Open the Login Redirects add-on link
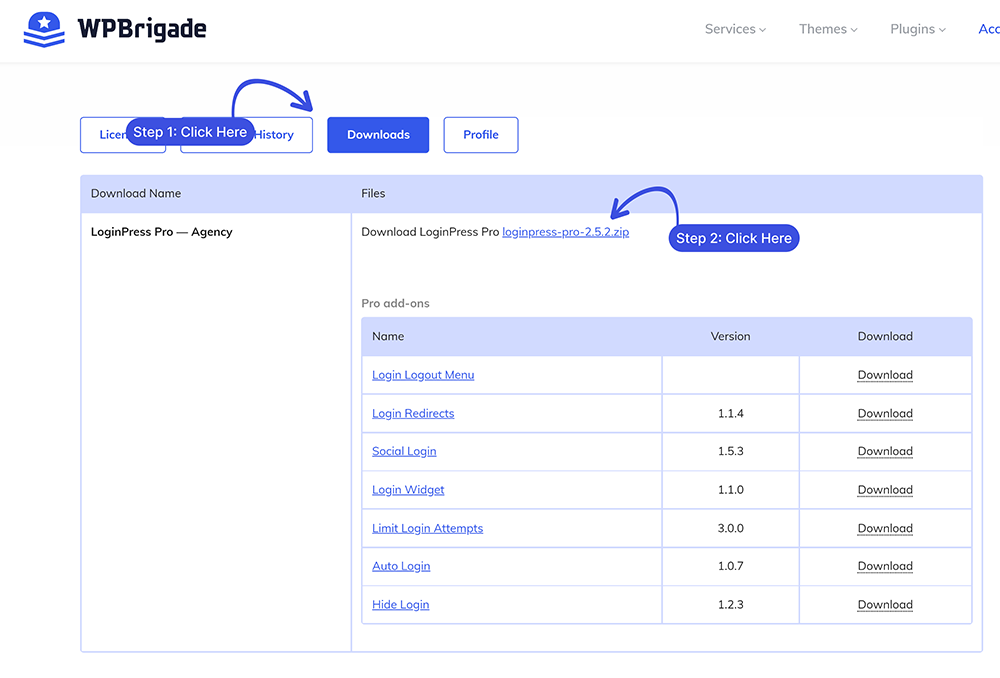Viewport: 1000px width, 678px height. click(413, 413)
